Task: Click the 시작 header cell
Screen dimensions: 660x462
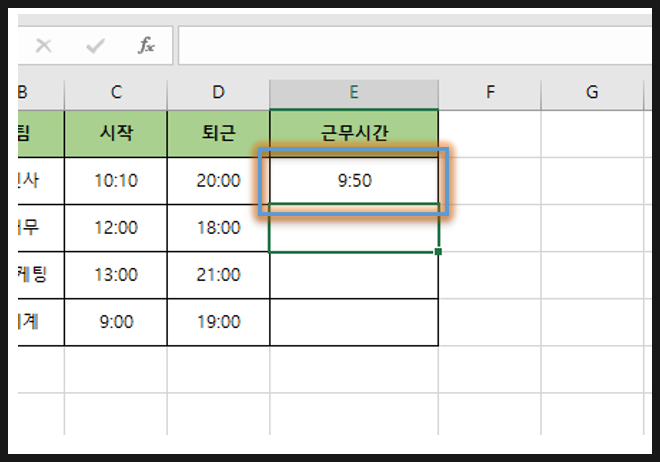Action: [x=116, y=134]
